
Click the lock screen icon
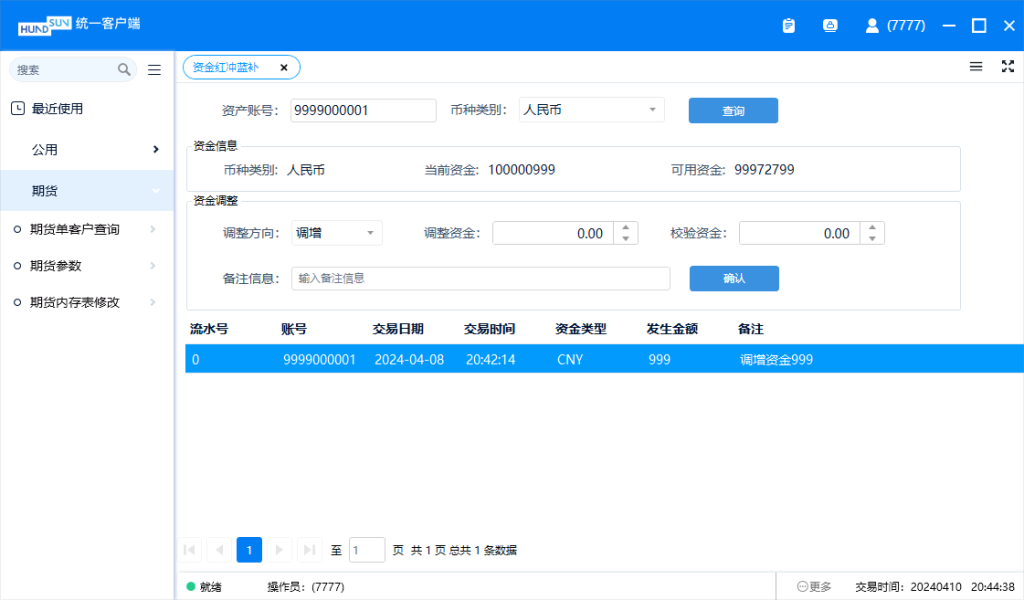(830, 26)
